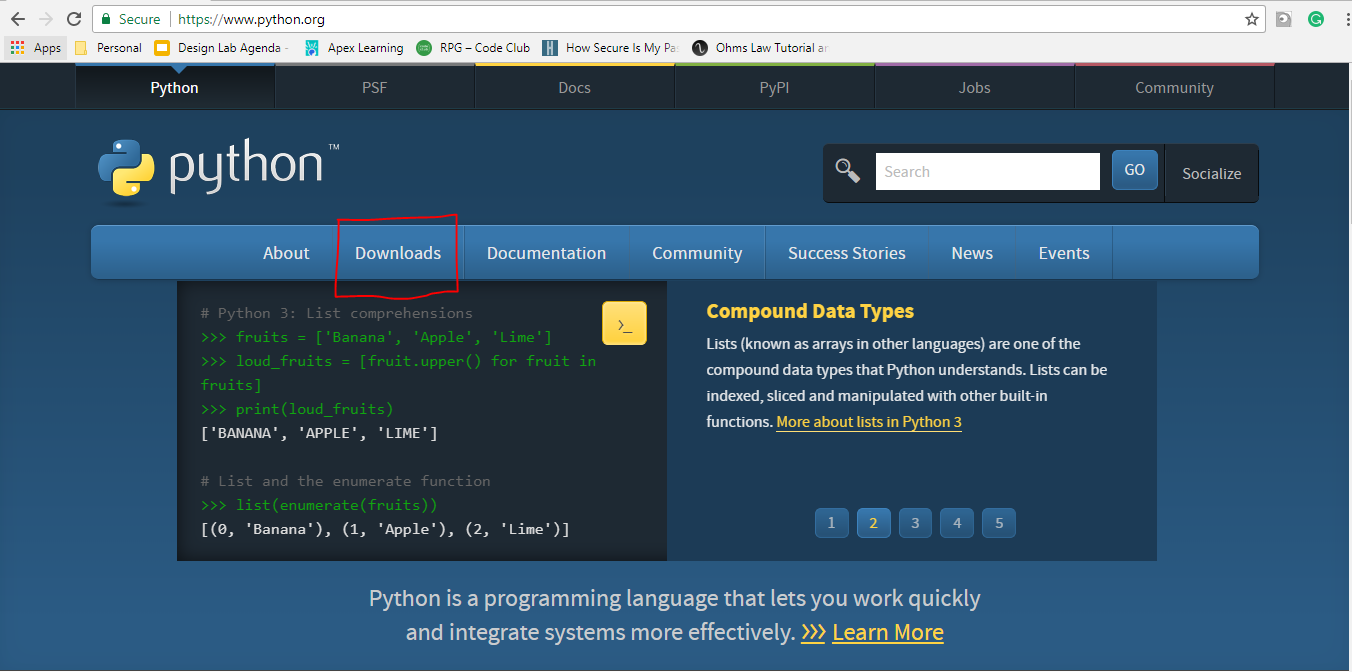
Task: Open the Design Lab Agenda bookmark
Action: [x=222, y=47]
